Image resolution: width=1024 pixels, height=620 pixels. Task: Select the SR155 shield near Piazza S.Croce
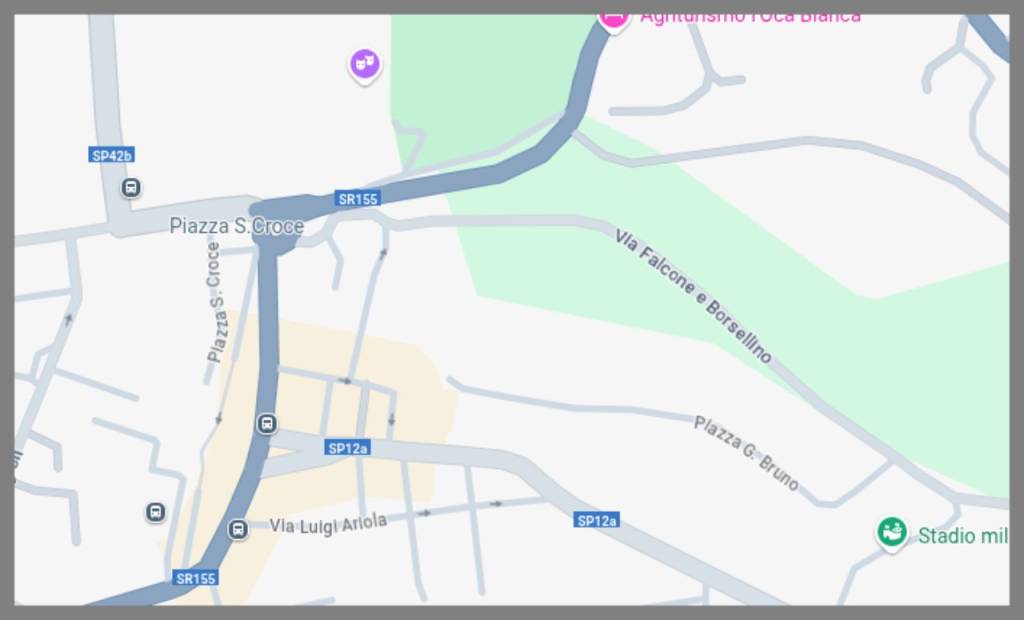357,199
